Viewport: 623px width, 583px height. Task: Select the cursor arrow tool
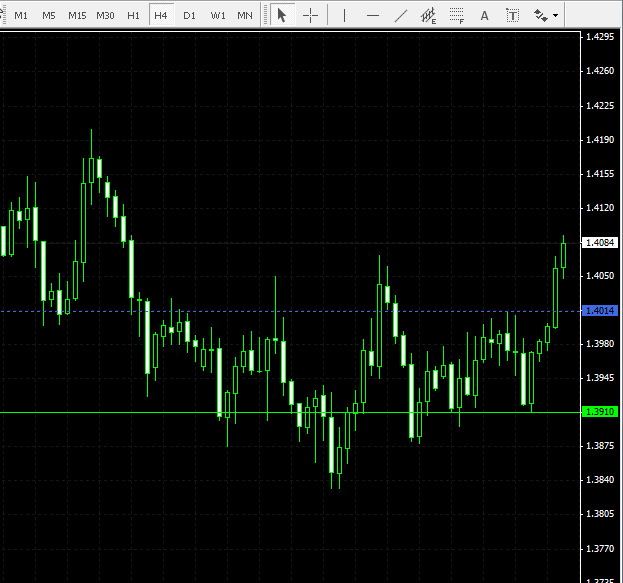pos(282,15)
